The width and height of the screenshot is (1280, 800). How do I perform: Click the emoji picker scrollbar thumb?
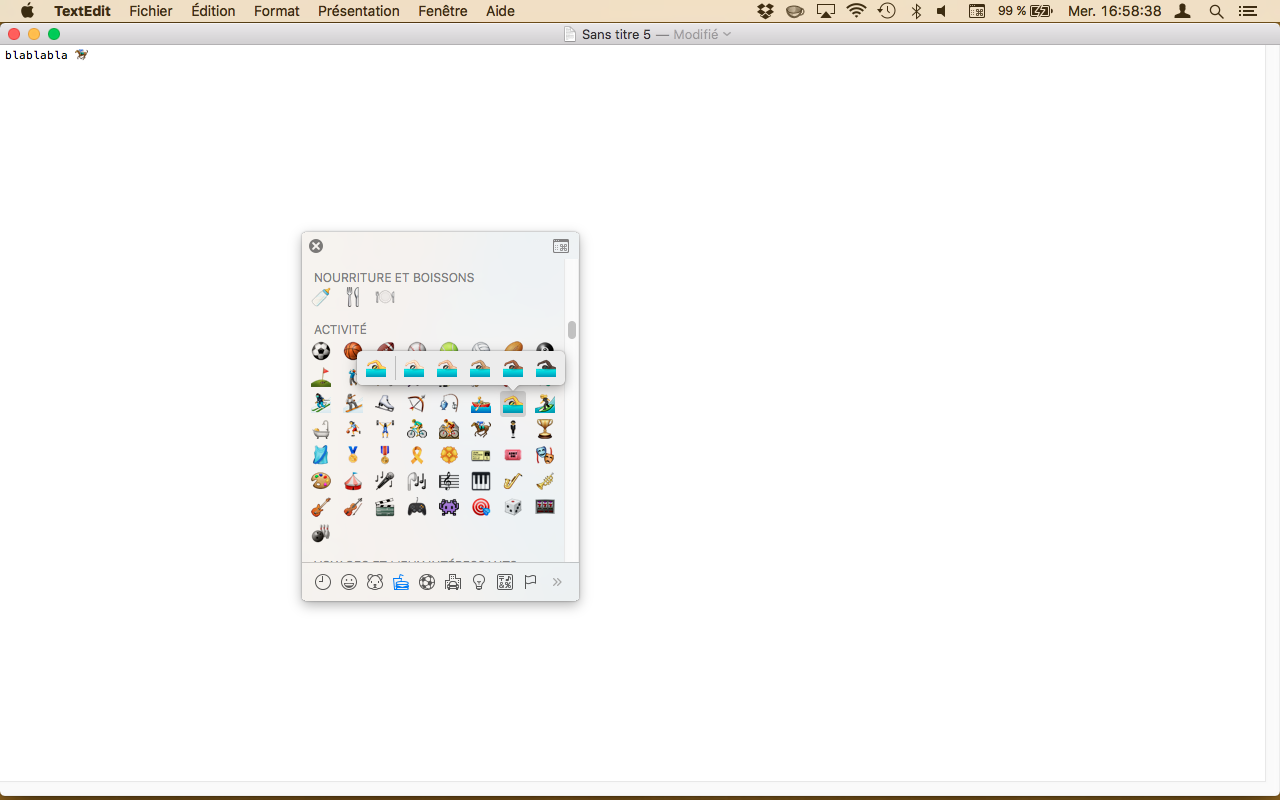(x=572, y=330)
